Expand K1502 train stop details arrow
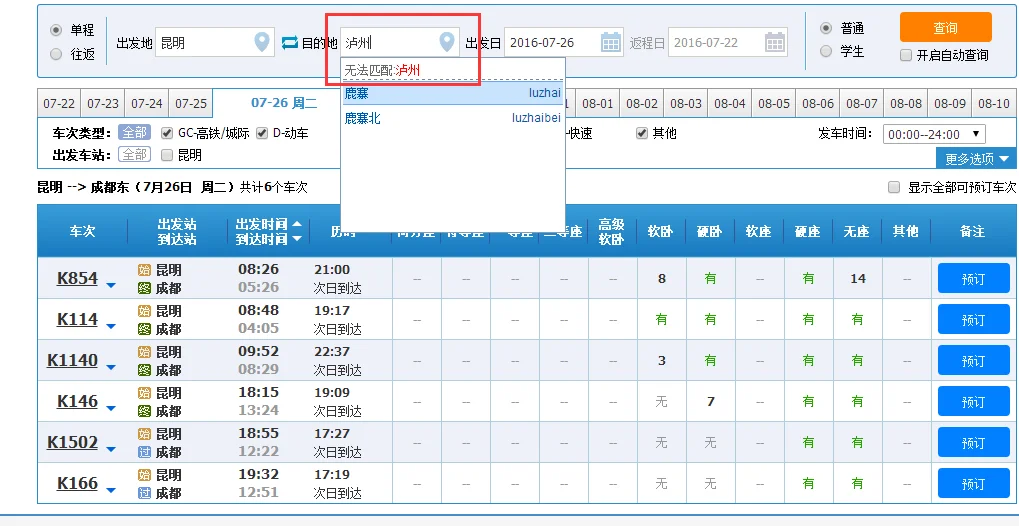Image resolution: width=1019 pixels, height=526 pixels. (x=111, y=449)
